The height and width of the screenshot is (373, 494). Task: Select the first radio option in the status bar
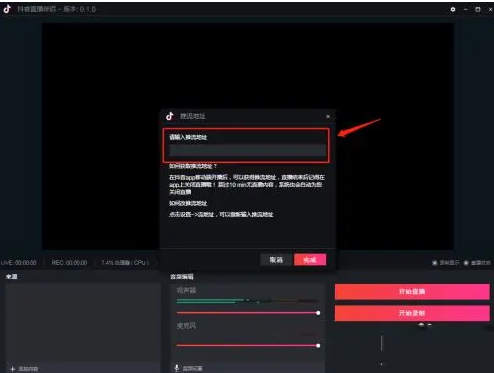pos(435,263)
